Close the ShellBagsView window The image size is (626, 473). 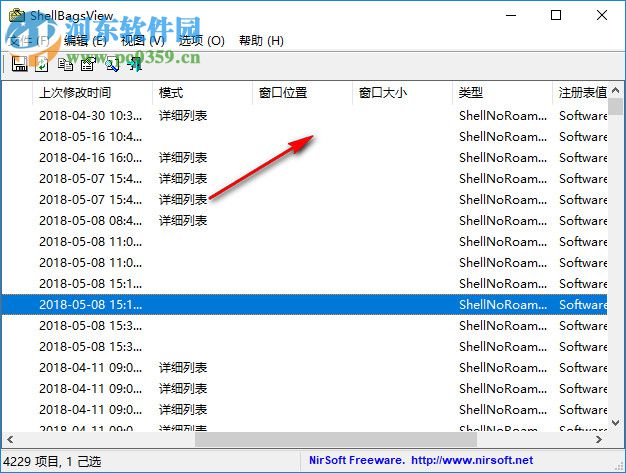(x=602, y=16)
